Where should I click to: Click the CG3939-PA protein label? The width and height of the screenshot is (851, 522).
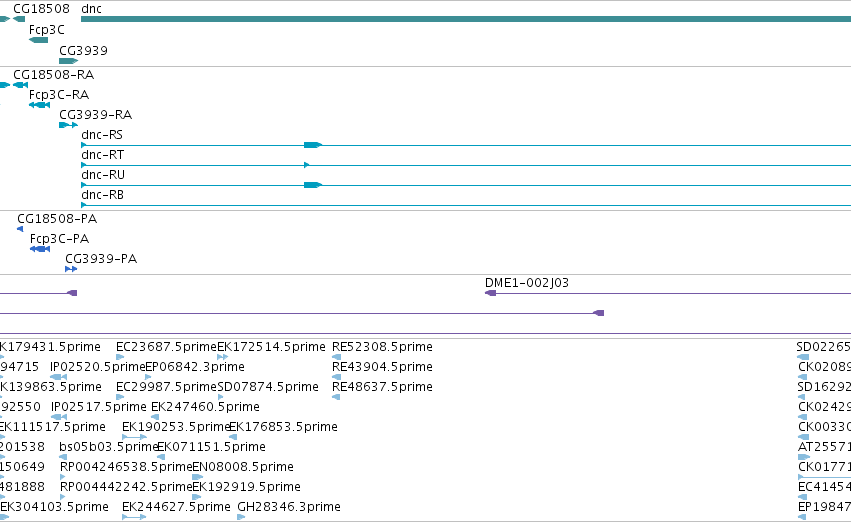coord(101,259)
